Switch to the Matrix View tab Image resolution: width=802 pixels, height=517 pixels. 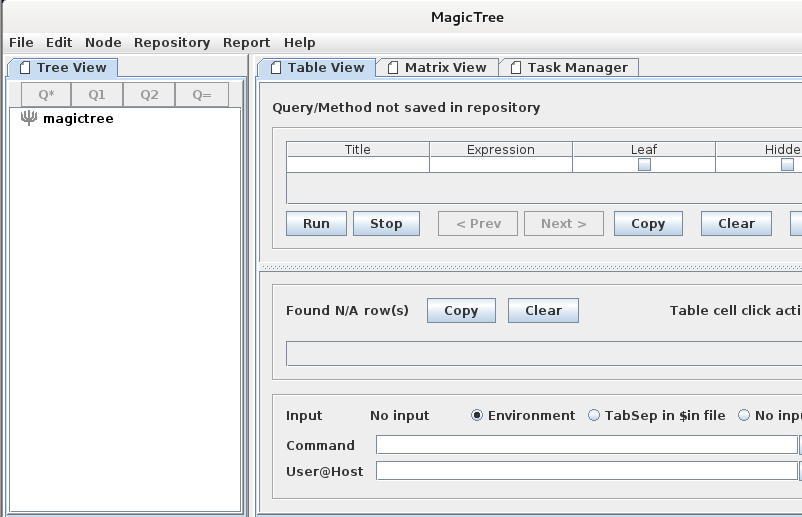[x=437, y=68]
